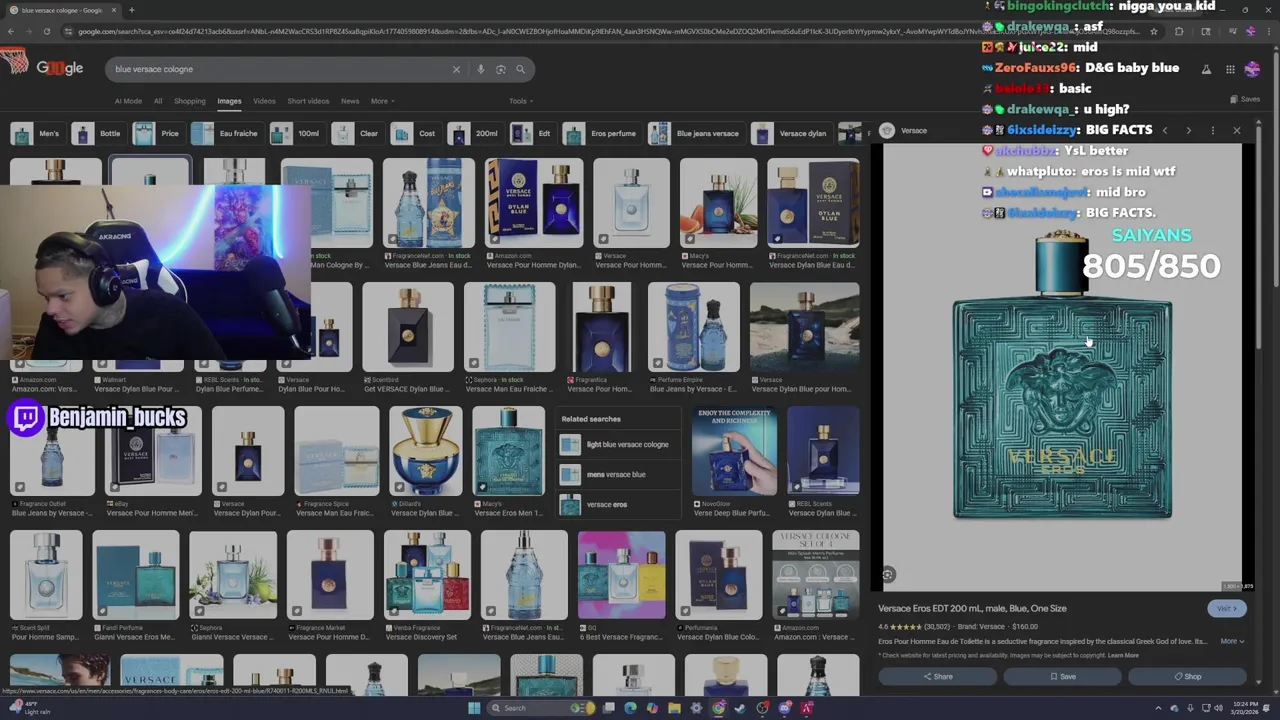
Task: Switch to the Videos tab
Action: point(264,101)
